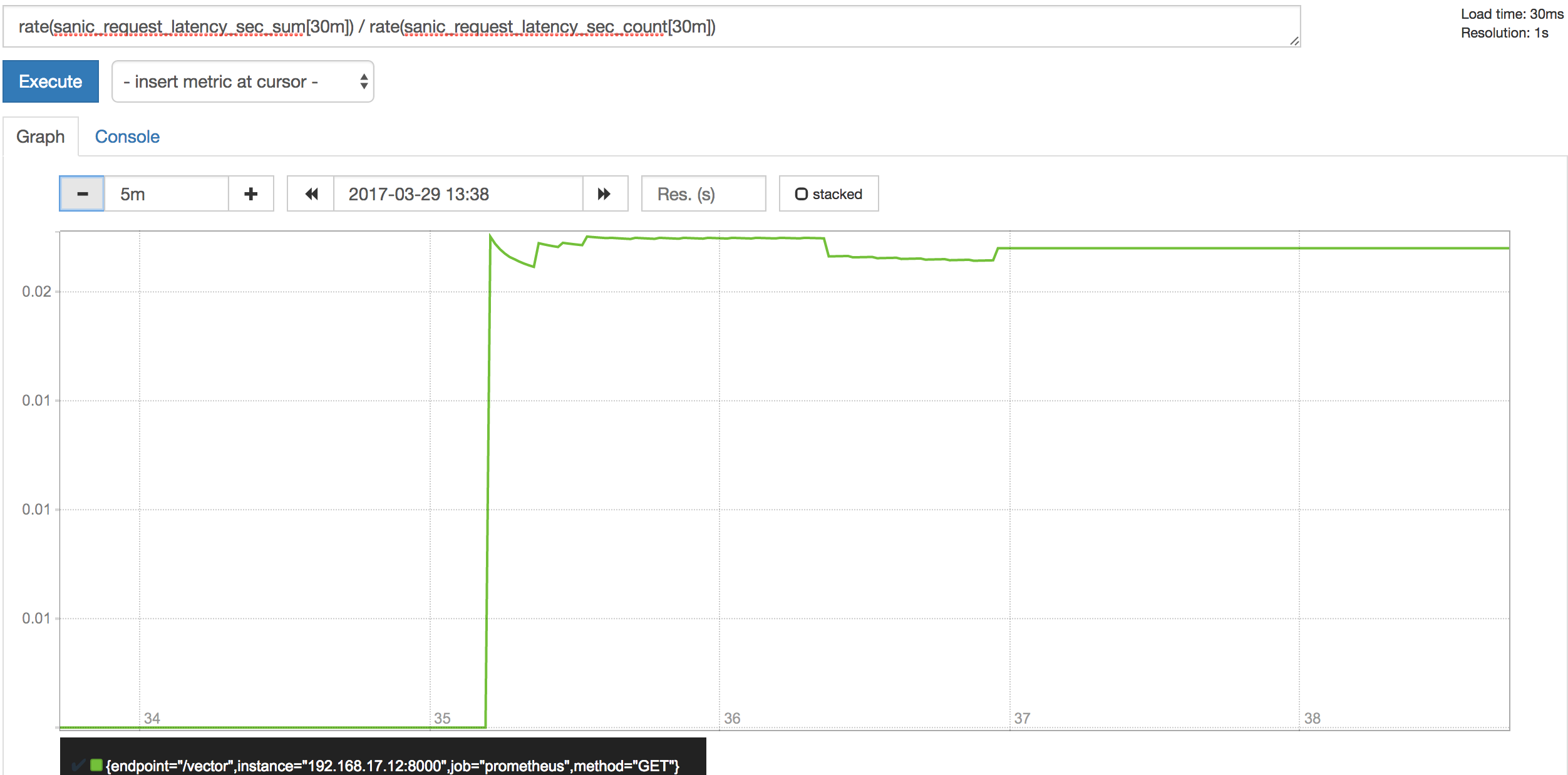Click the Resolution: 1s text
1568x775 pixels.
click(x=1504, y=33)
